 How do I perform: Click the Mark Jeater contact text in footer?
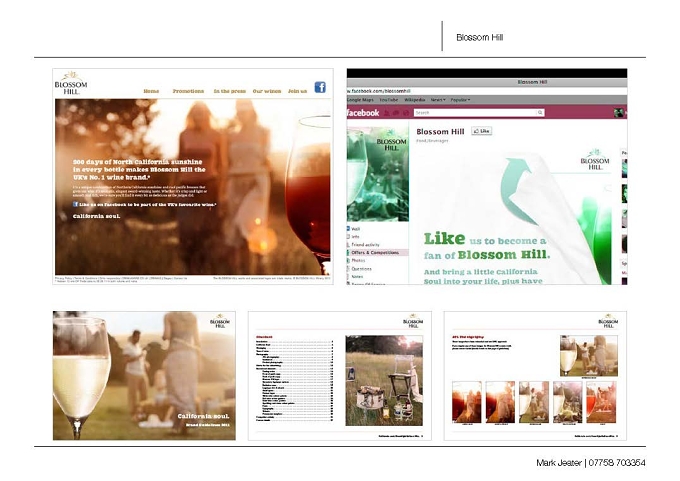tap(591, 463)
